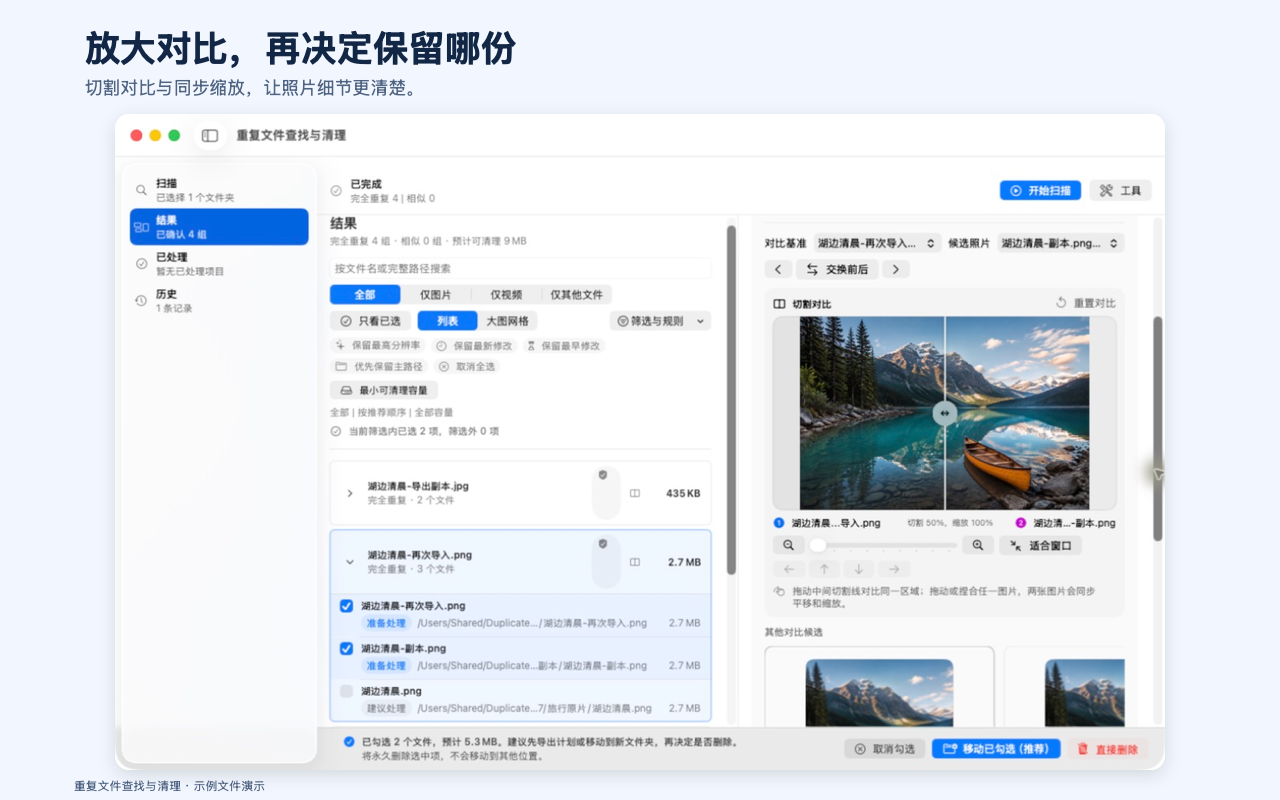Go to 已处理 in the sidebar
1280x800 pixels.
(x=219, y=264)
